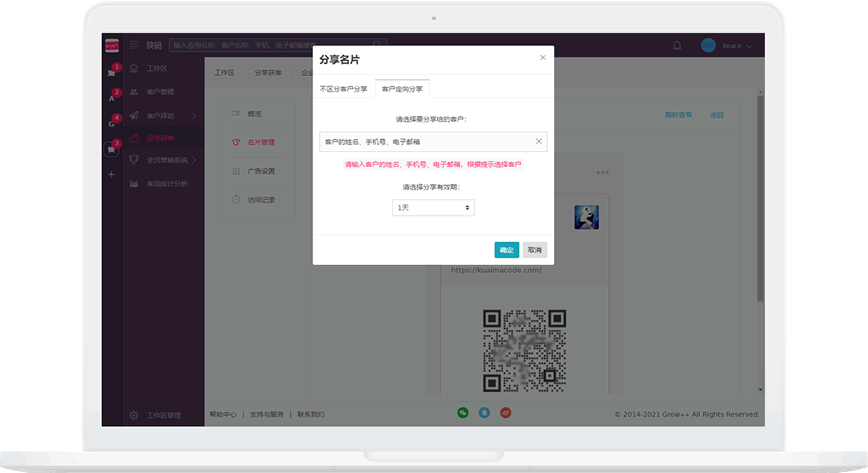868x473 pixels.
Task: Click the green WeChat icon in footer
Action: pyautogui.click(x=463, y=412)
